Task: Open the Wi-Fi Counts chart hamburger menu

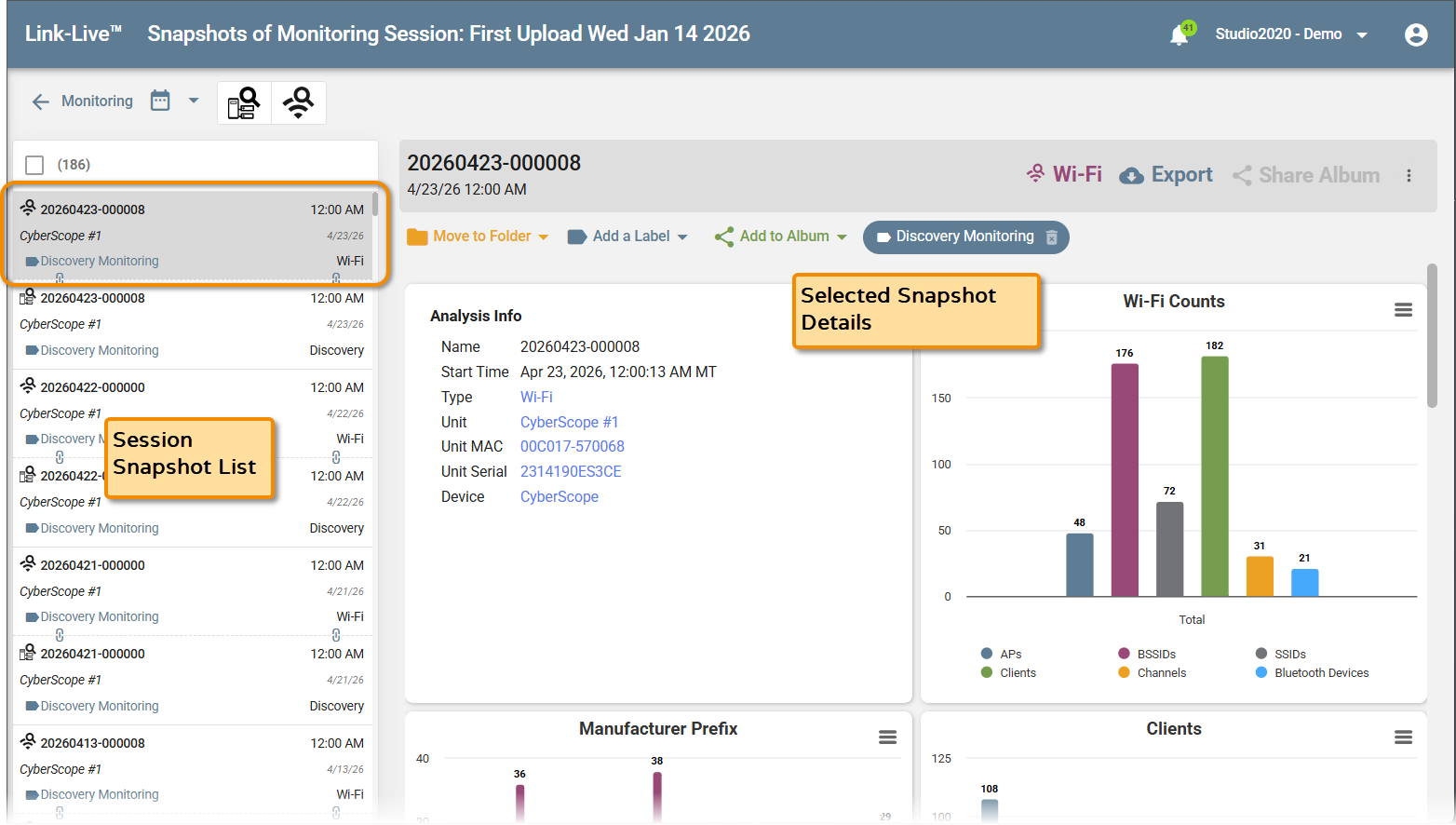Action: [1403, 309]
